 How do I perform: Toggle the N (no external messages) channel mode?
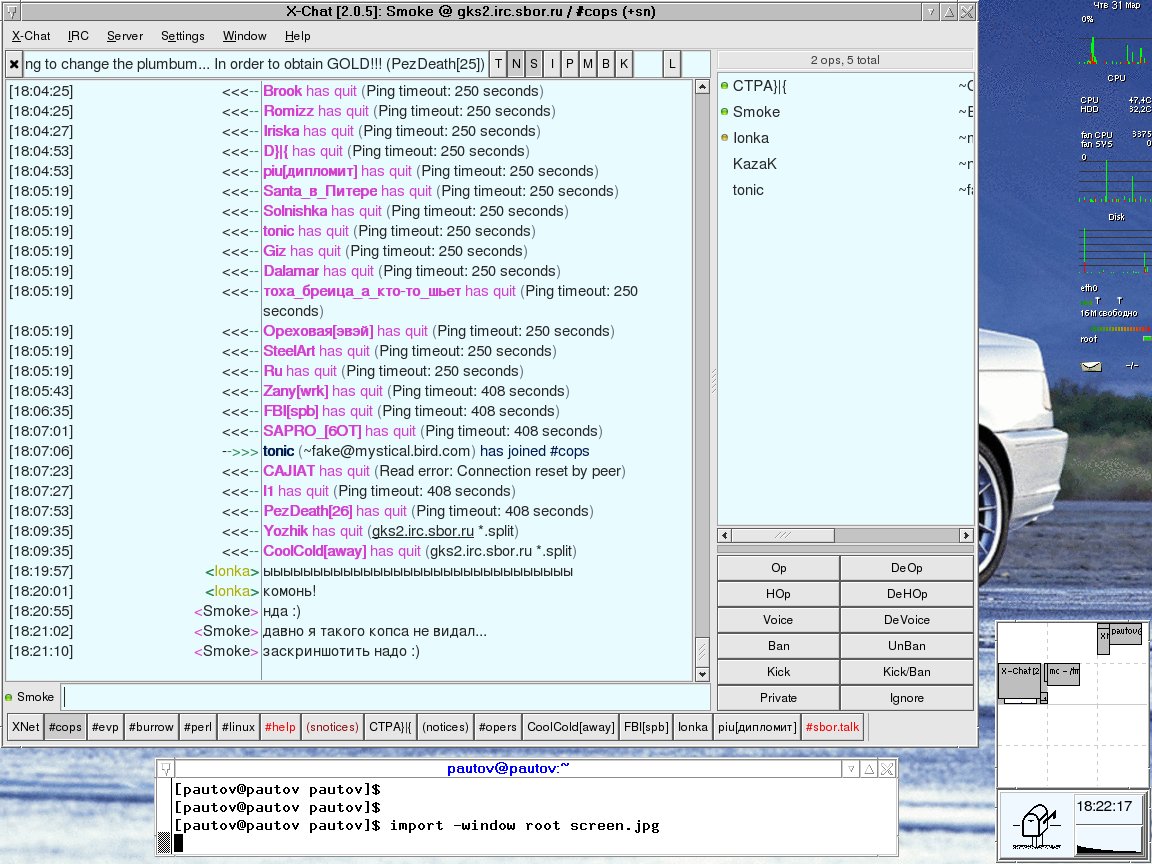[516, 64]
